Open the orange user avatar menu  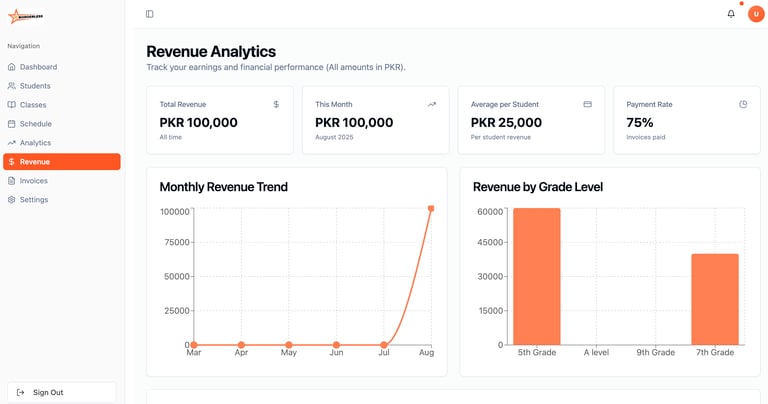pyautogui.click(x=756, y=14)
